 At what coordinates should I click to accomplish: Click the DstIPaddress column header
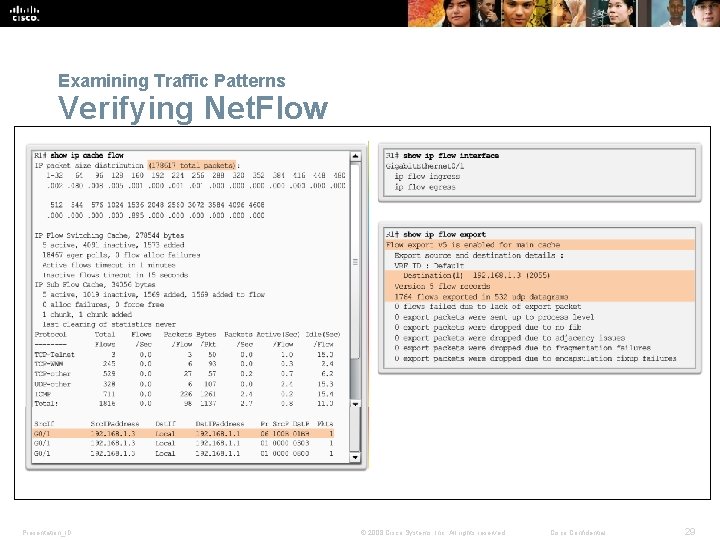click(x=220, y=424)
